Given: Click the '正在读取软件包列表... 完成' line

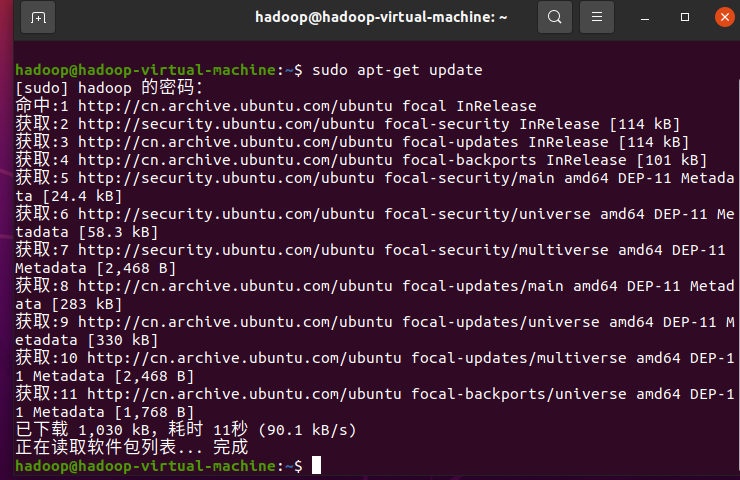Looking at the screenshot, I should pos(132,447).
